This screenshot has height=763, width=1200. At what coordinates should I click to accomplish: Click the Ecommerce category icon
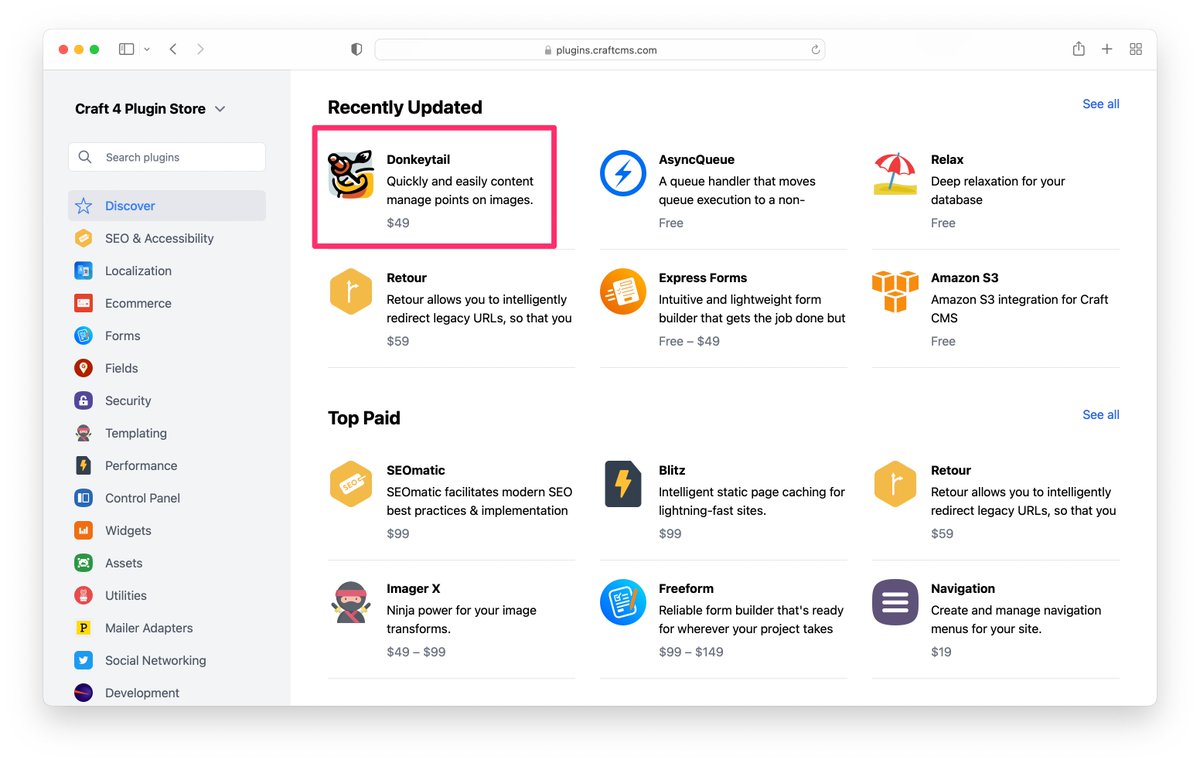coord(84,303)
